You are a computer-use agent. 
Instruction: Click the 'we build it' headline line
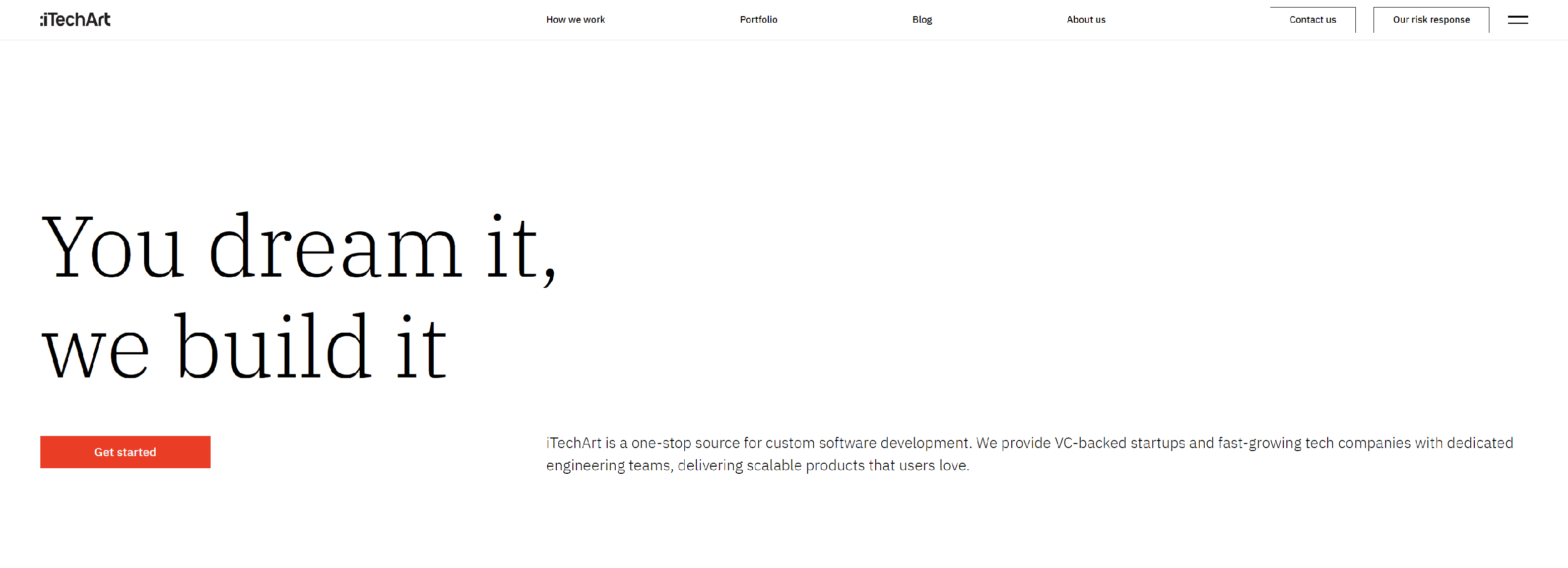pyautogui.click(x=244, y=346)
